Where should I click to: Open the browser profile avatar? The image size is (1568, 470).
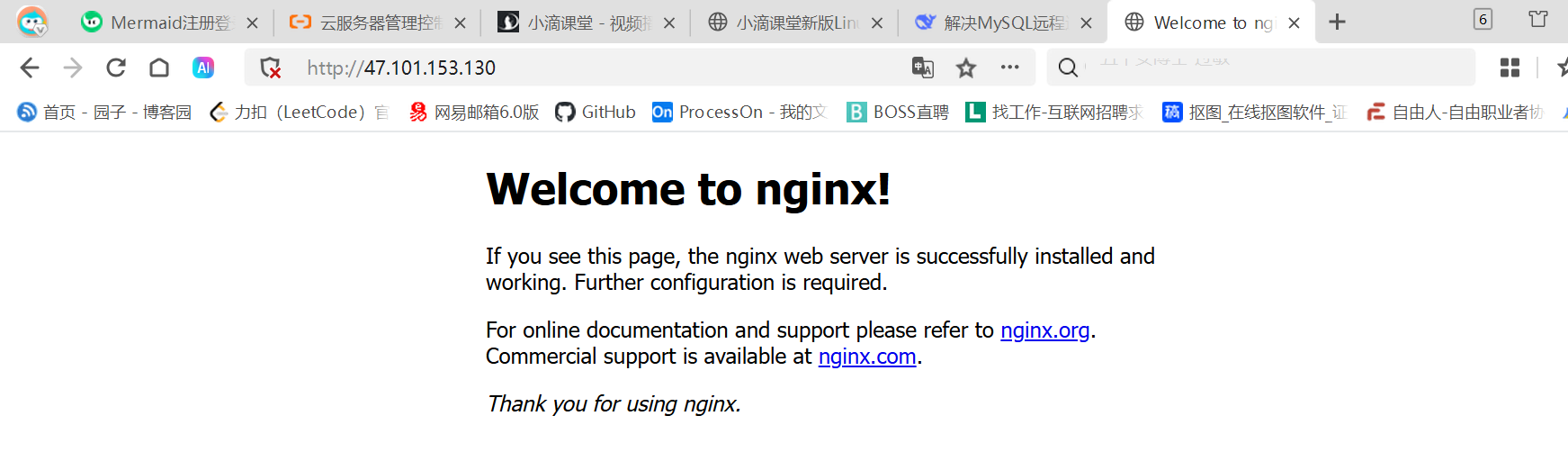pyautogui.click(x=32, y=21)
